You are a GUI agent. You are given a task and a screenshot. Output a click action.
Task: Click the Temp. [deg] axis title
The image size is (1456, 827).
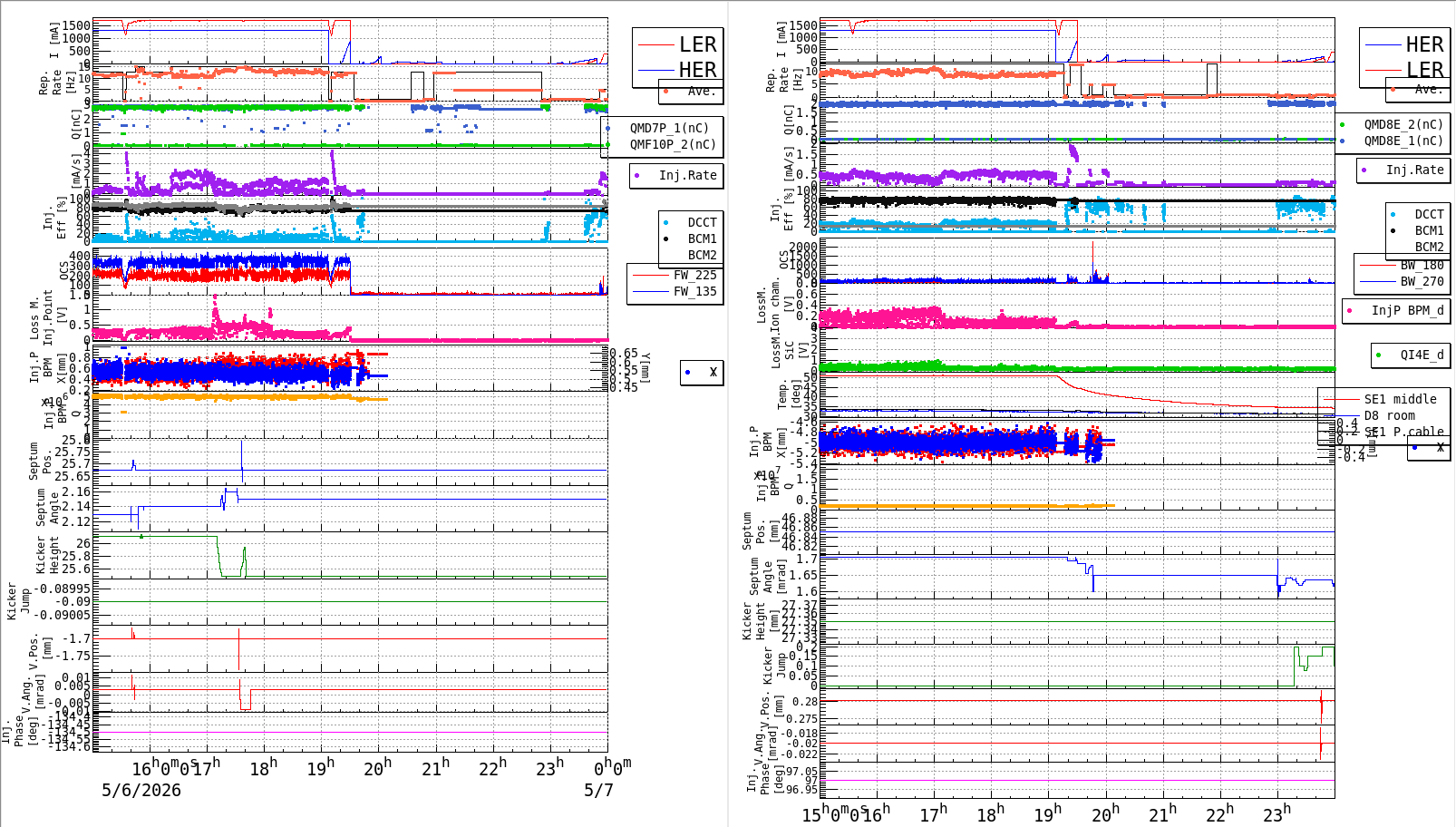tap(790, 394)
